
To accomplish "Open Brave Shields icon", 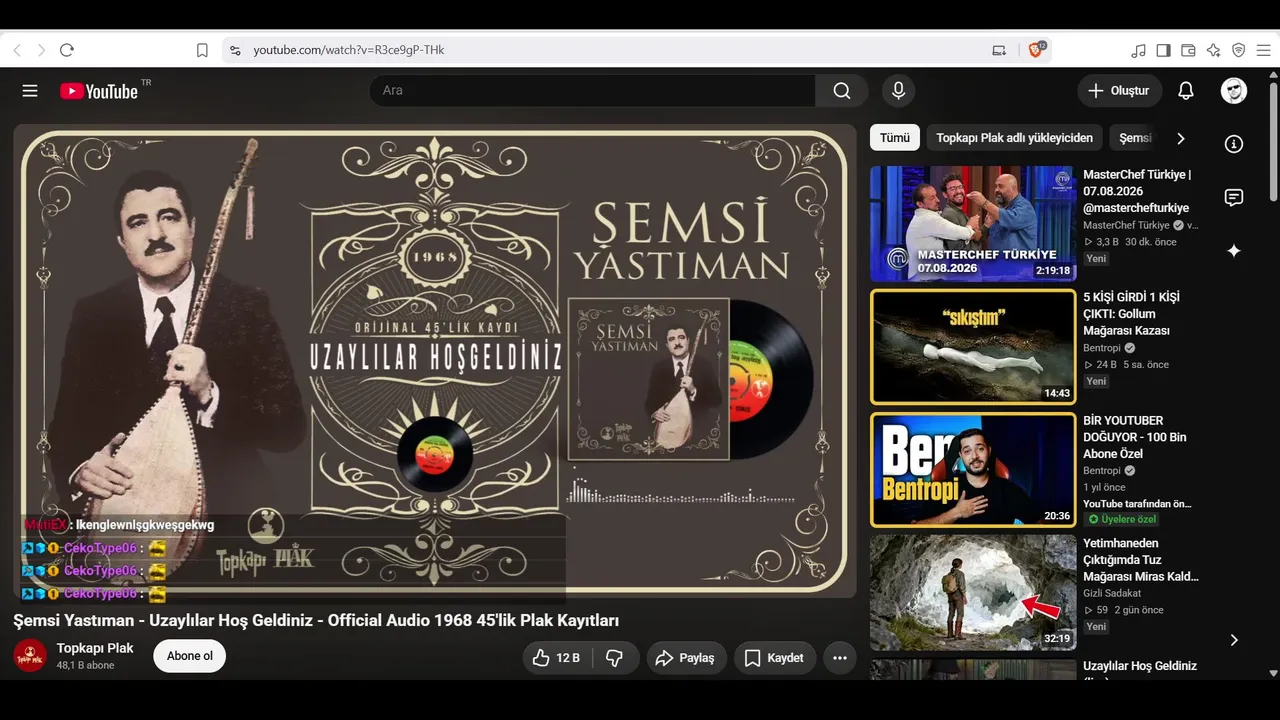I will 1037,49.
